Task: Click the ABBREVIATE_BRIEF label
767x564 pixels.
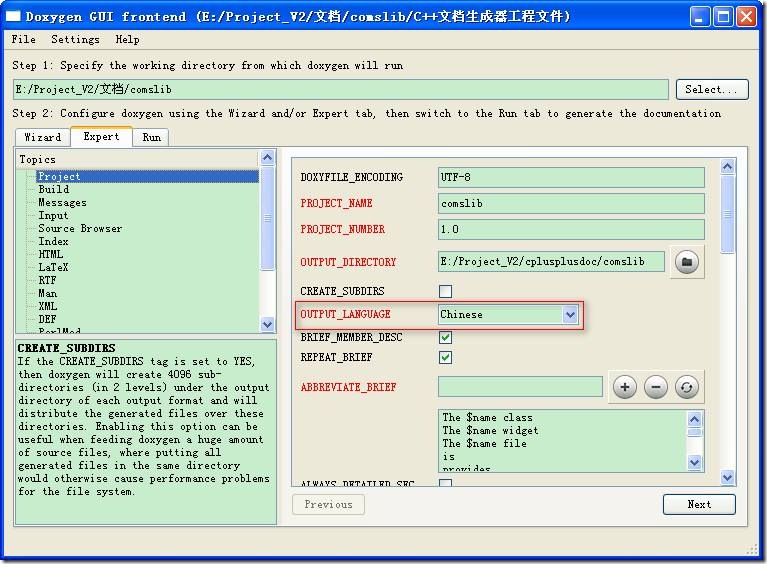Action: 348,387
